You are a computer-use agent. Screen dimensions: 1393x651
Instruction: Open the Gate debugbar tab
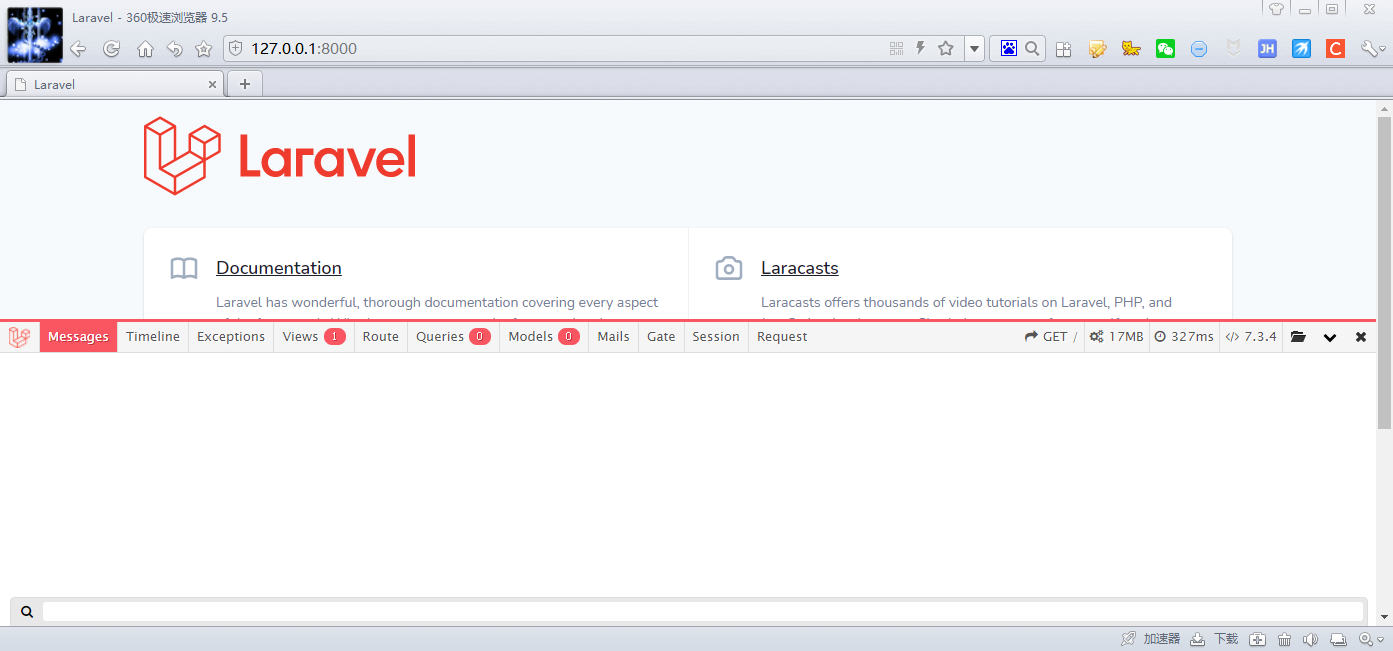tap(661, 337)
